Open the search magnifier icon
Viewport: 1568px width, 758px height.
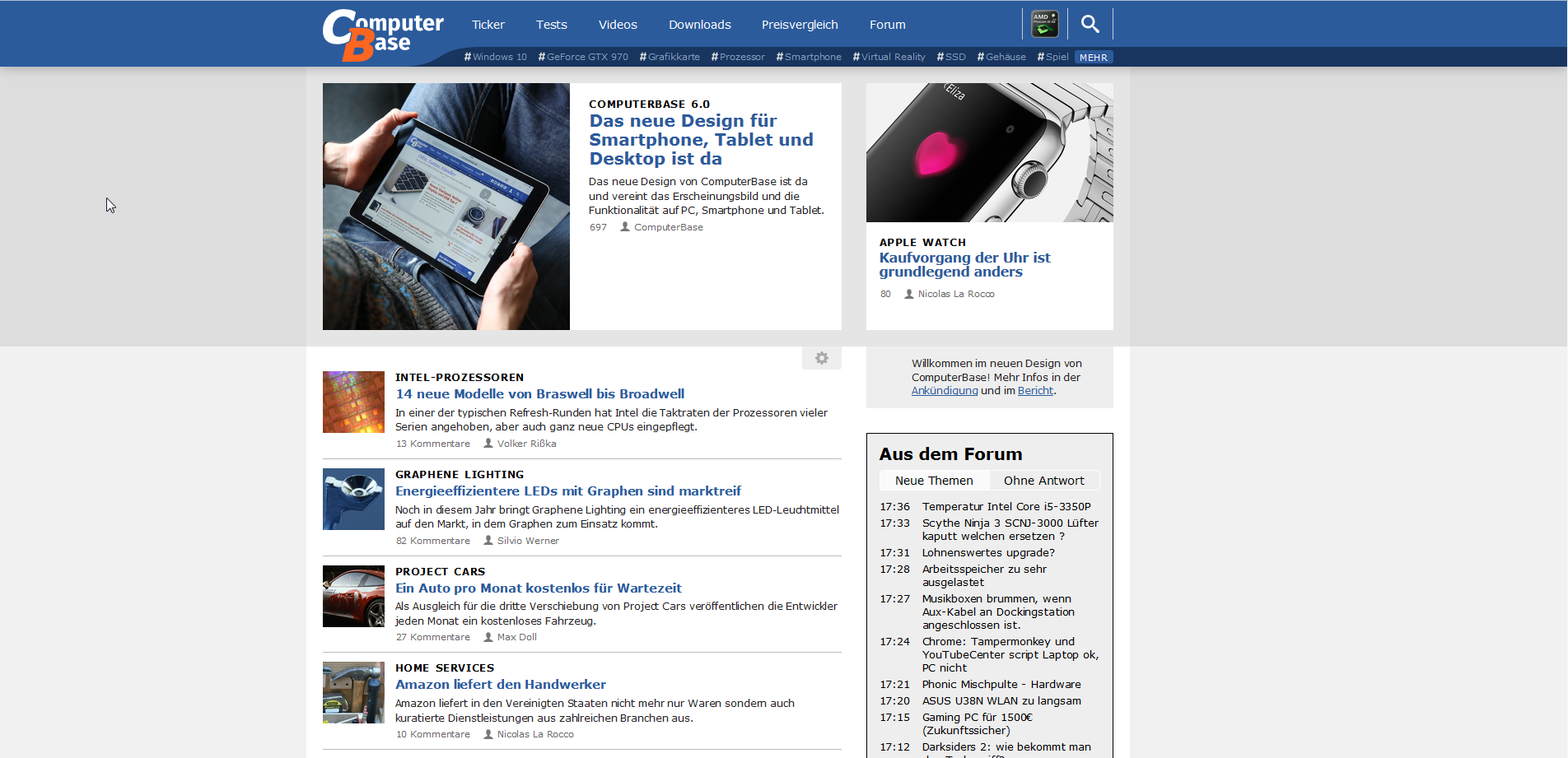[1090, 24]
